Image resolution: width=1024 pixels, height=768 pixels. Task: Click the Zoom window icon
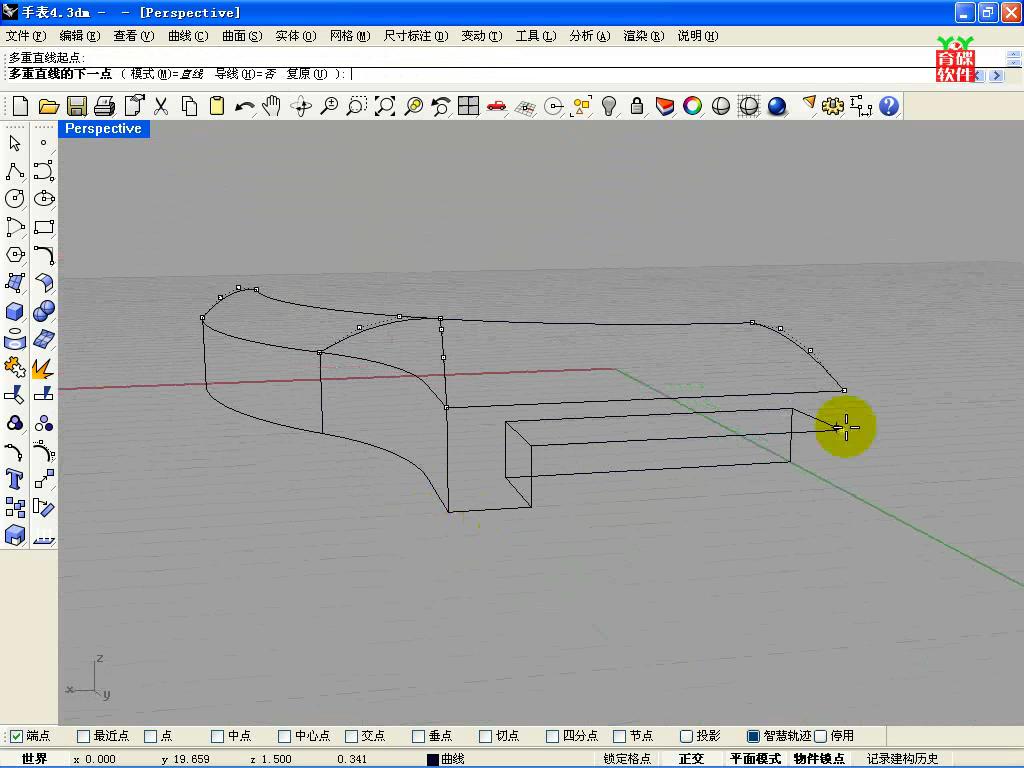[357, 106]
